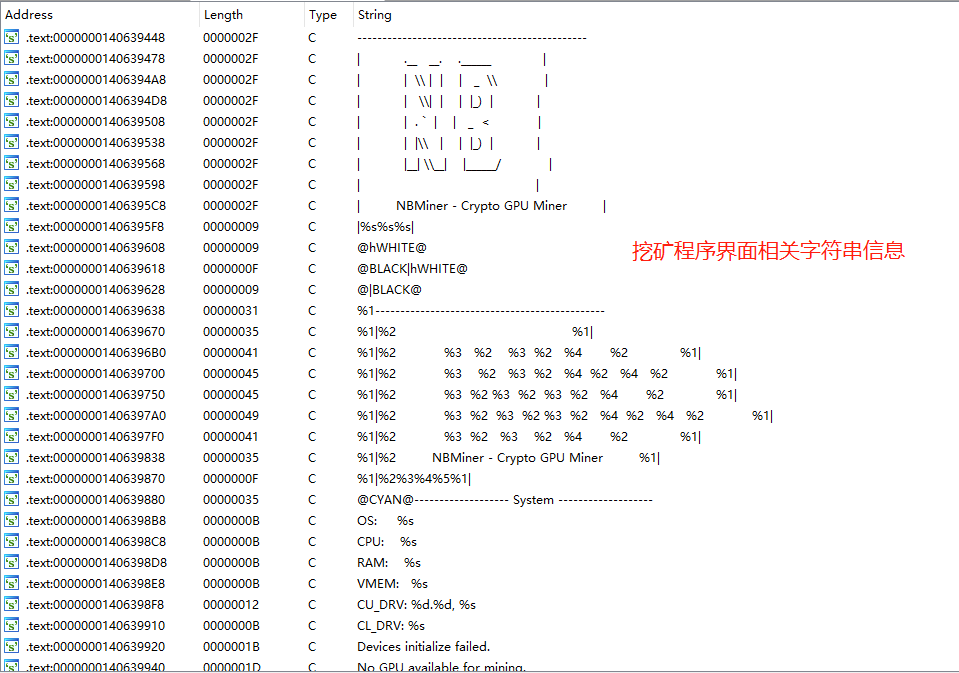
Task: Click the string icon for address 0000000140639448
Action: [x=12, y=38]
